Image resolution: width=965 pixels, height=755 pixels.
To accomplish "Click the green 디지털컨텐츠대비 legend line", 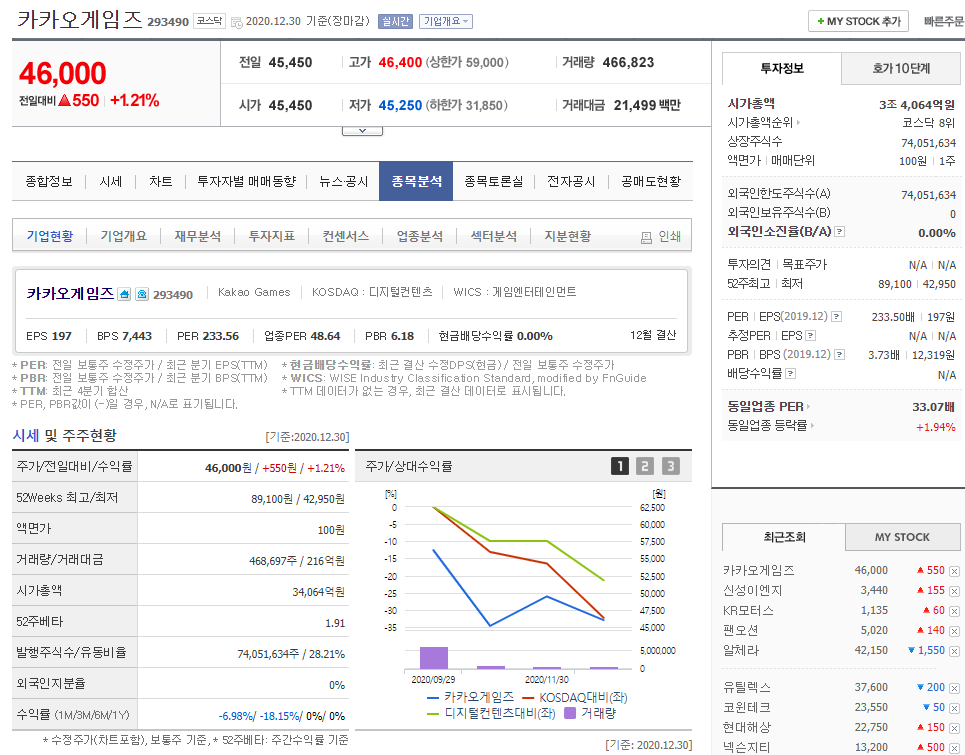I will point(433,714).
